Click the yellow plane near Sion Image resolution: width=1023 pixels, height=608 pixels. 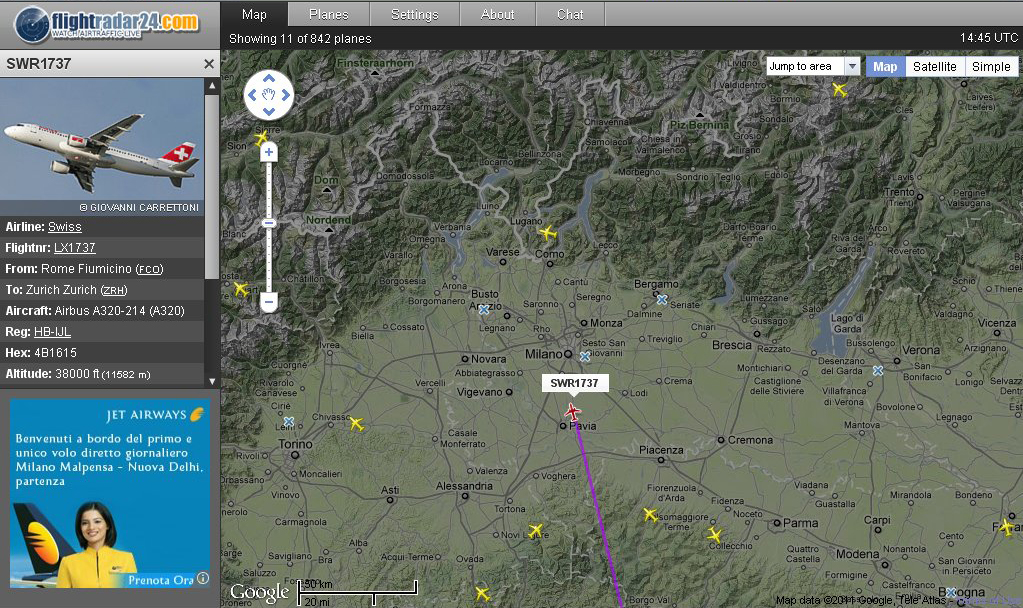coord(261,138)
